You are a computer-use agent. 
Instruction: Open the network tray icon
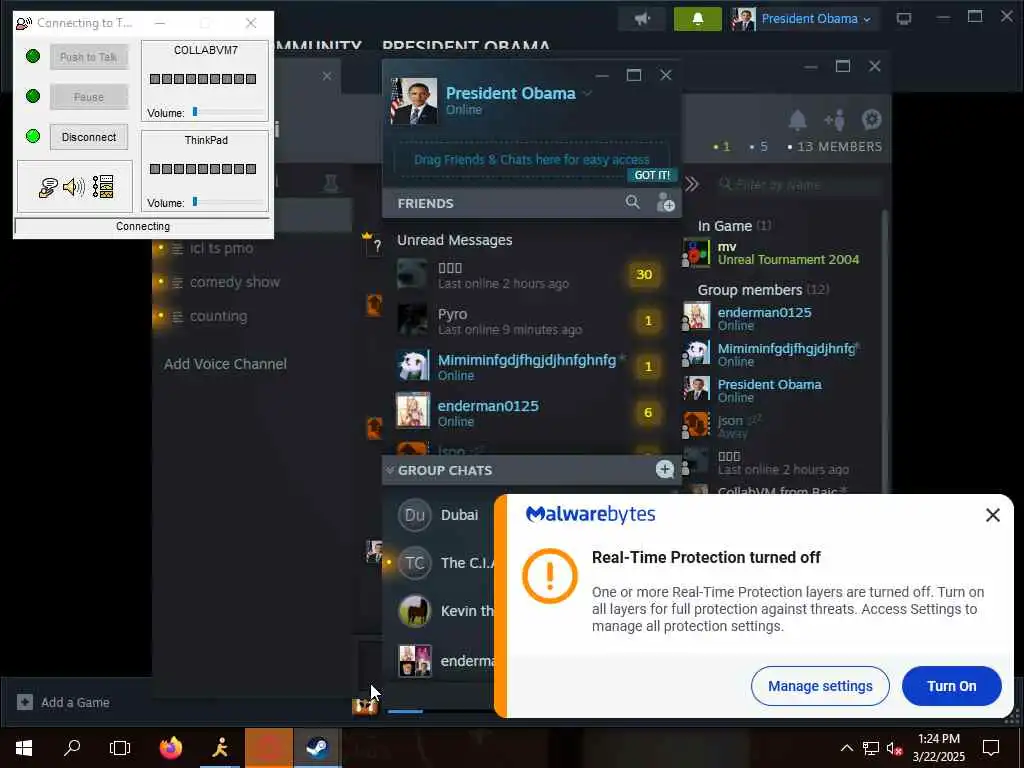871,748
